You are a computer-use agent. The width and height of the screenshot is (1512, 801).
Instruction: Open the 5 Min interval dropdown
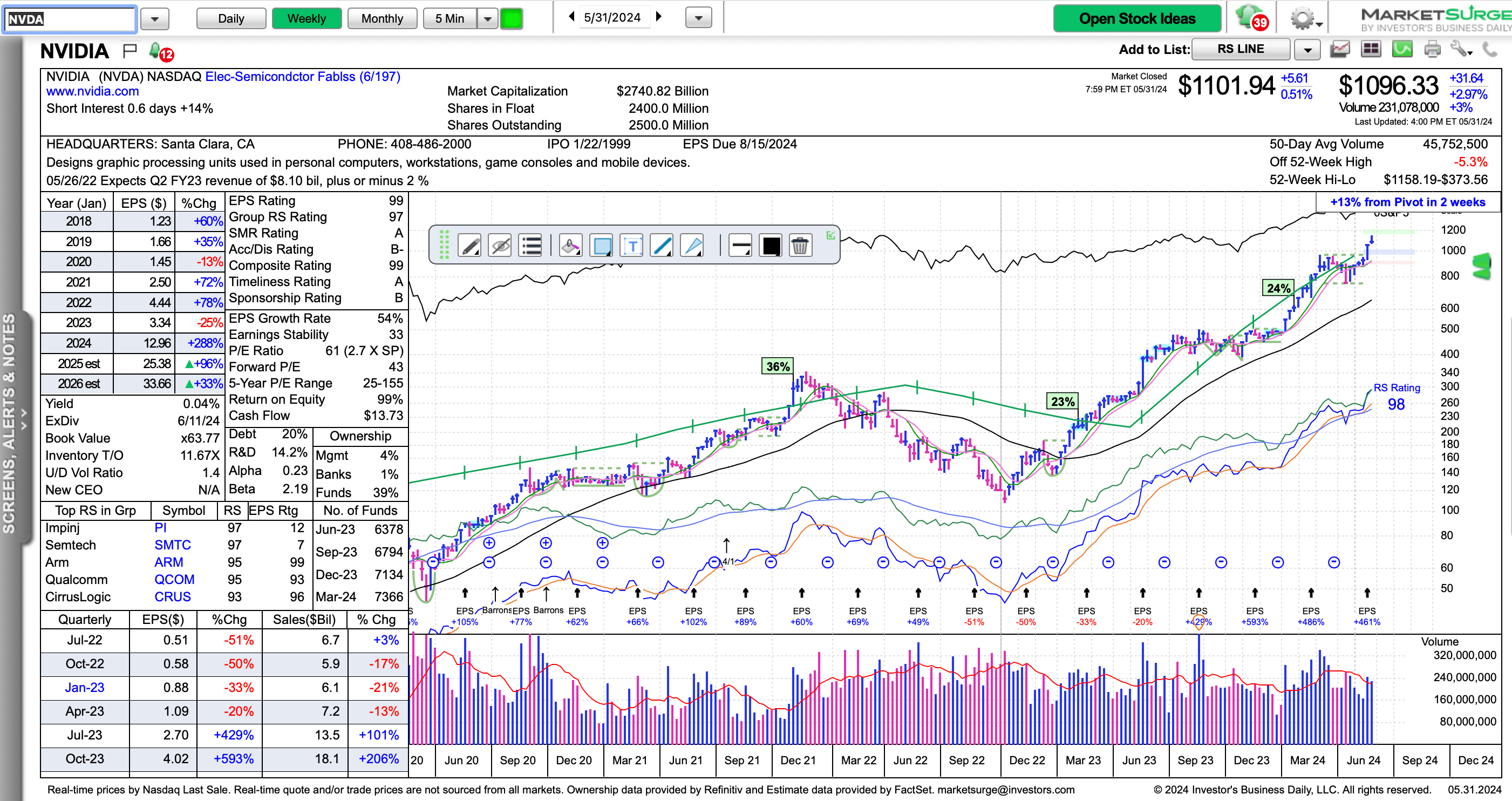tap(487, 19)
